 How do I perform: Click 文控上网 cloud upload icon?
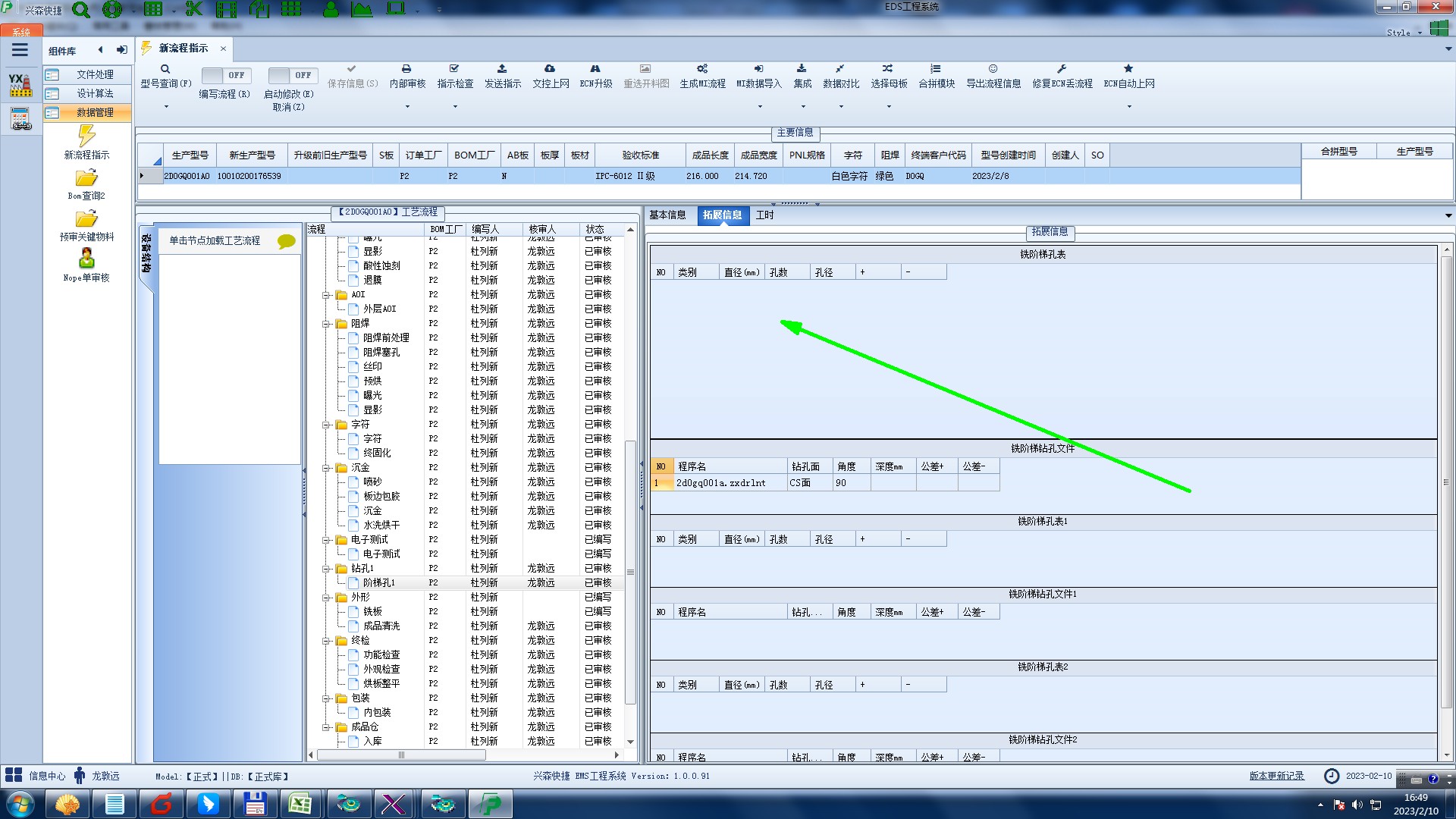[550, 69]
